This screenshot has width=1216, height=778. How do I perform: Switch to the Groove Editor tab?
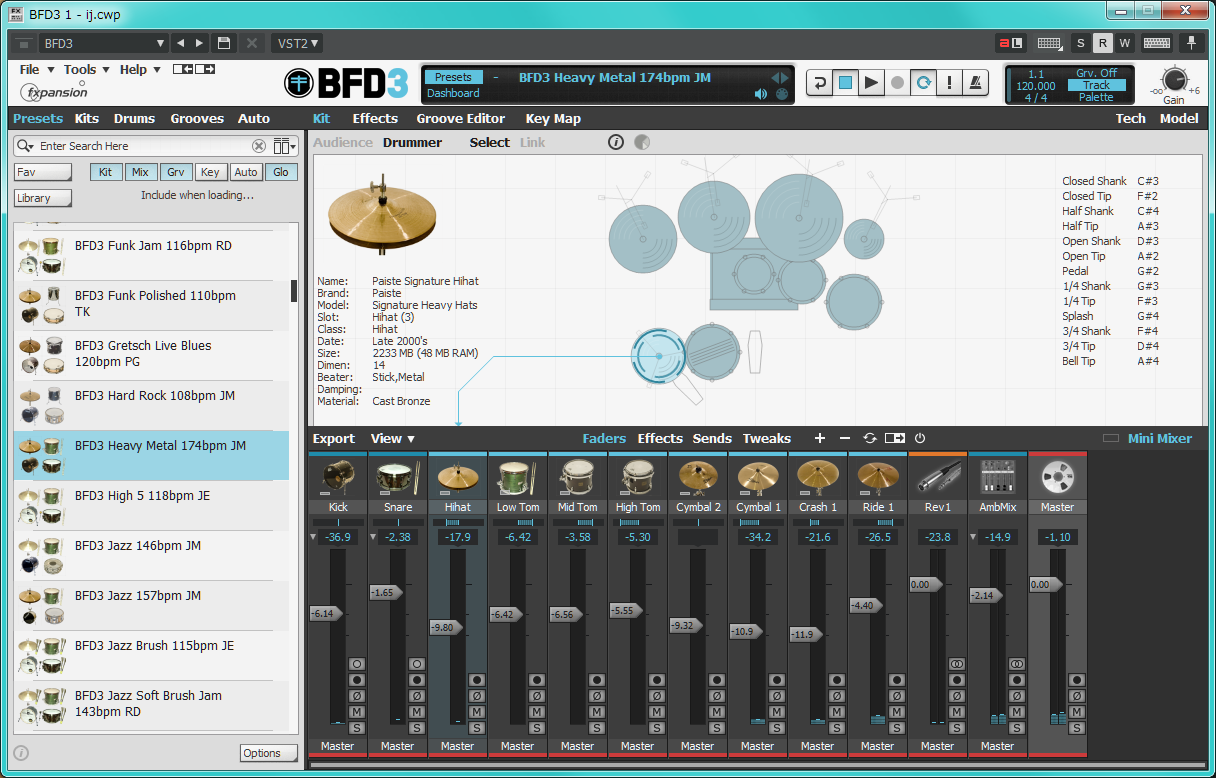pos(460,118)
